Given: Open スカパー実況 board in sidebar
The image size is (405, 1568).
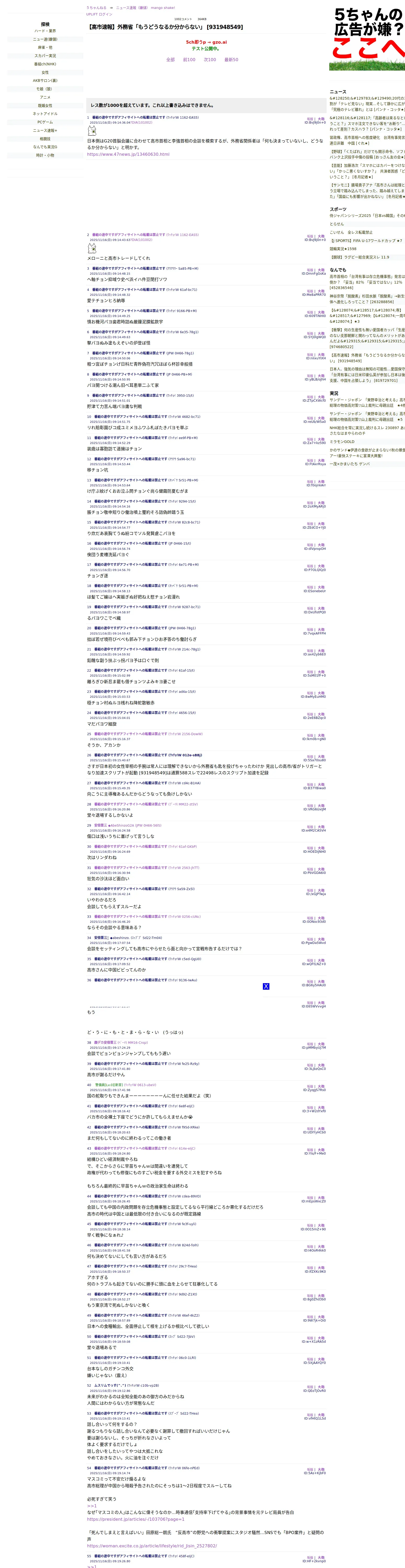Looking at the screenshot, I should [x=45, y=56].
